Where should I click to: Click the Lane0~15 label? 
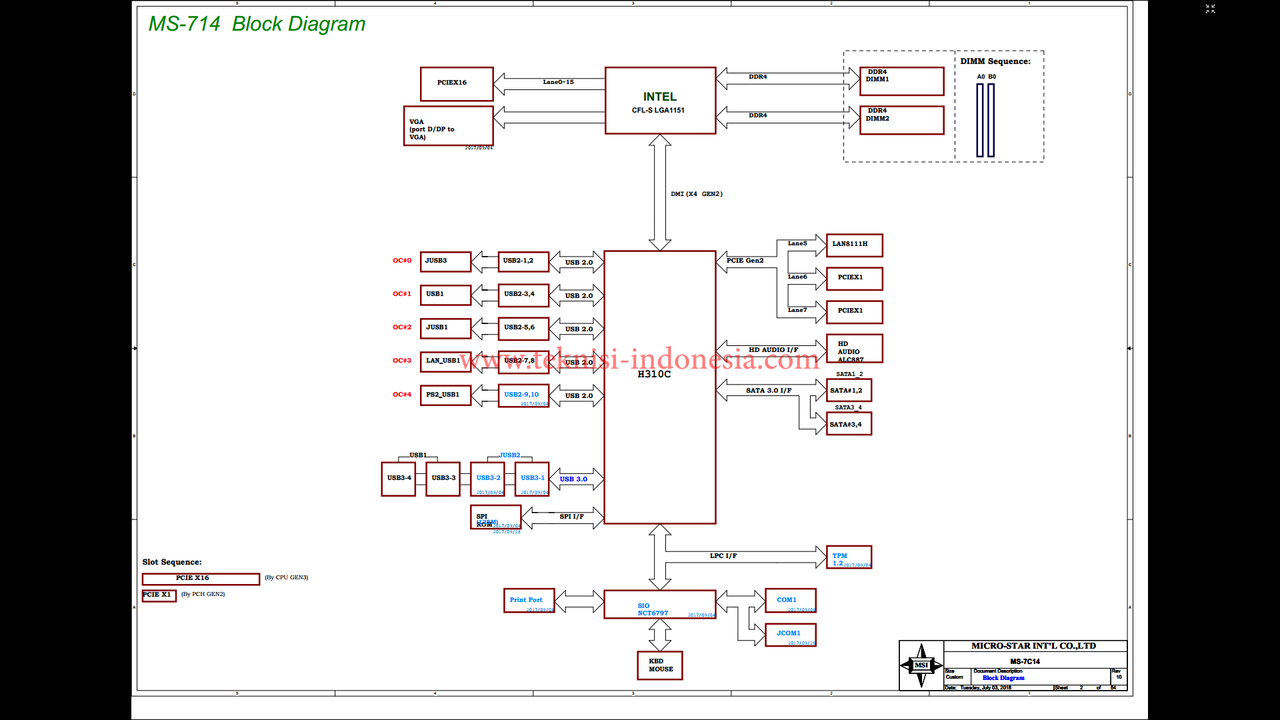click(558, 82)
